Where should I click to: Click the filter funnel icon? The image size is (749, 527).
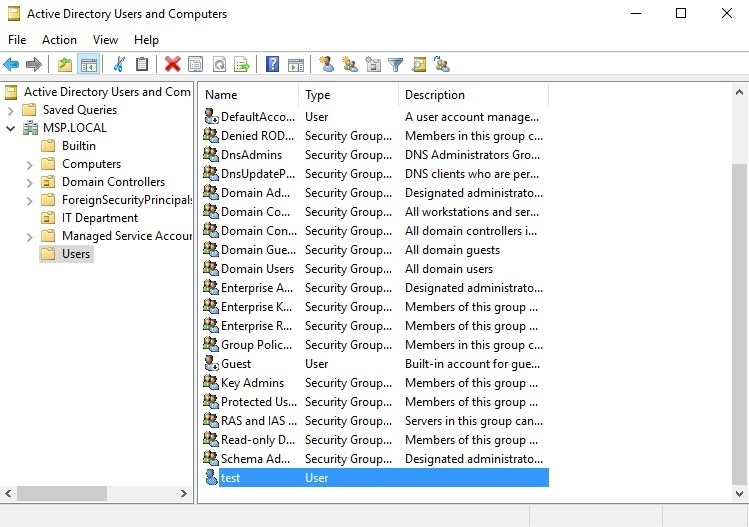(x=396, y=65)
